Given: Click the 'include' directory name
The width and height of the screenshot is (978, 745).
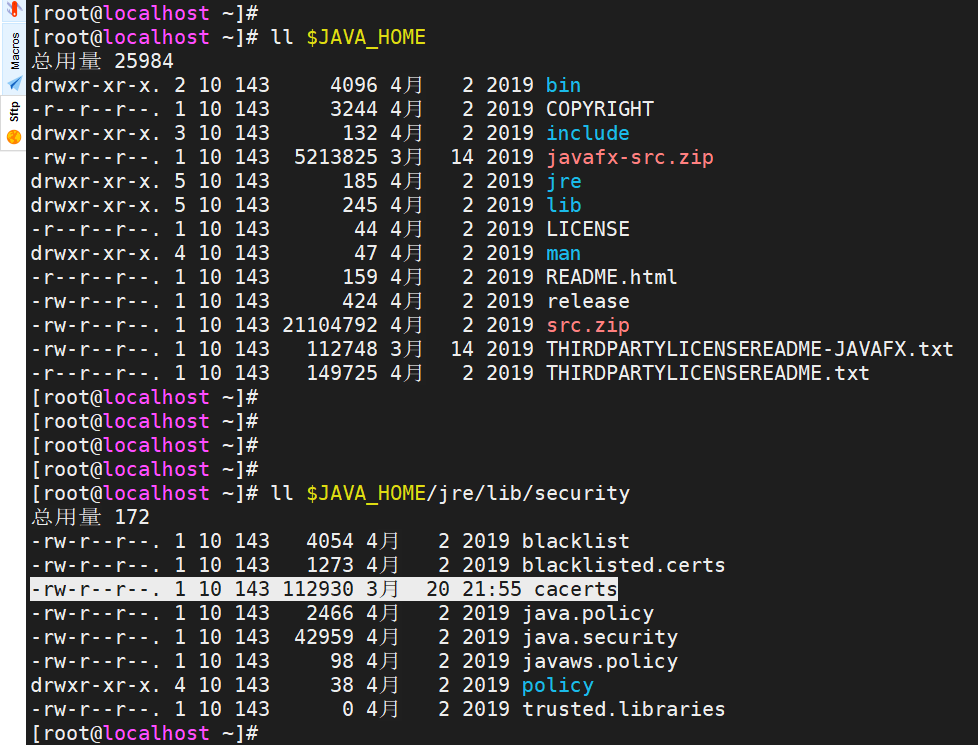Looking at the screenshot, I should click(x=588, y=133).
